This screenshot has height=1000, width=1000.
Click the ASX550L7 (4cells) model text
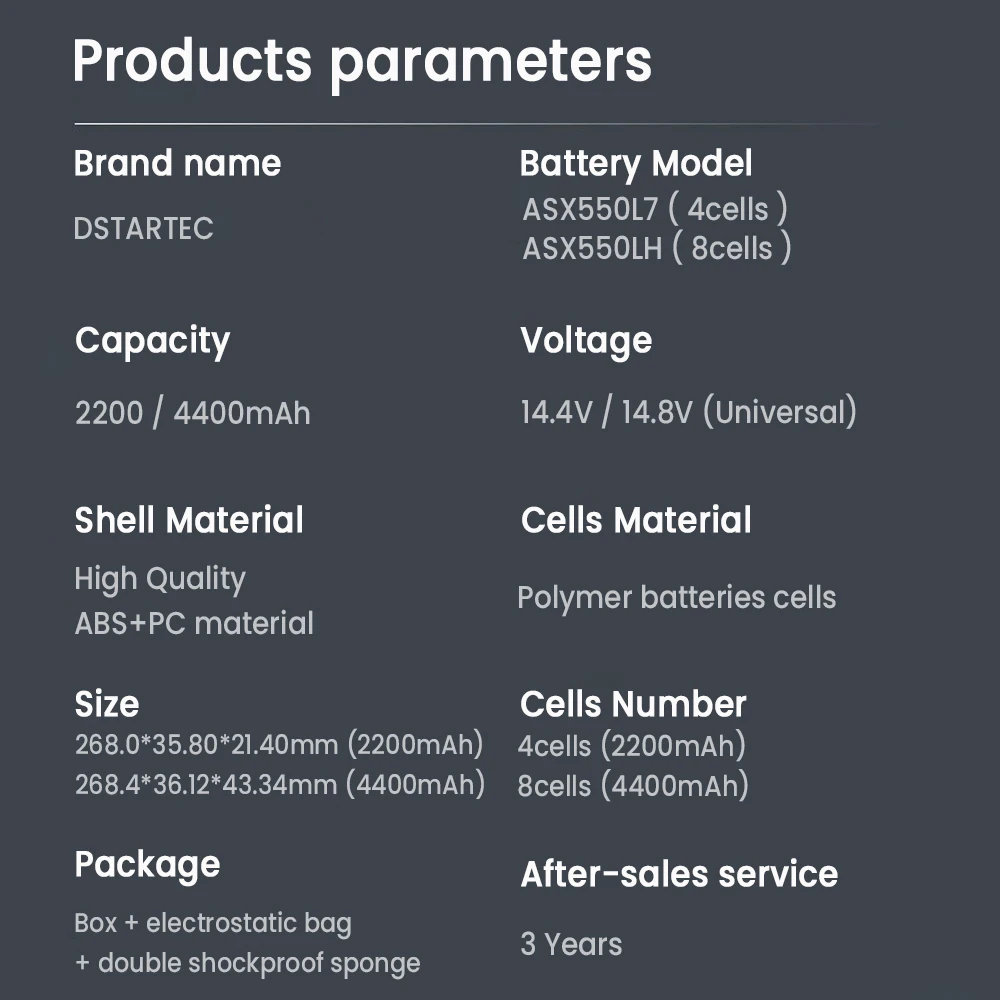(x=655, y=209)
